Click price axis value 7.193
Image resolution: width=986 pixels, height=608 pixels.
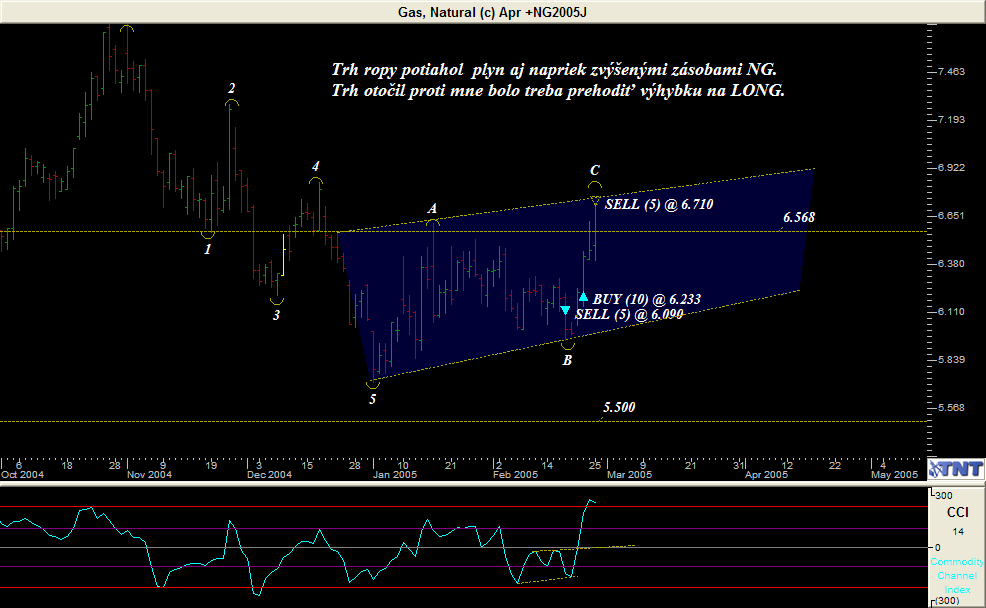951,119
